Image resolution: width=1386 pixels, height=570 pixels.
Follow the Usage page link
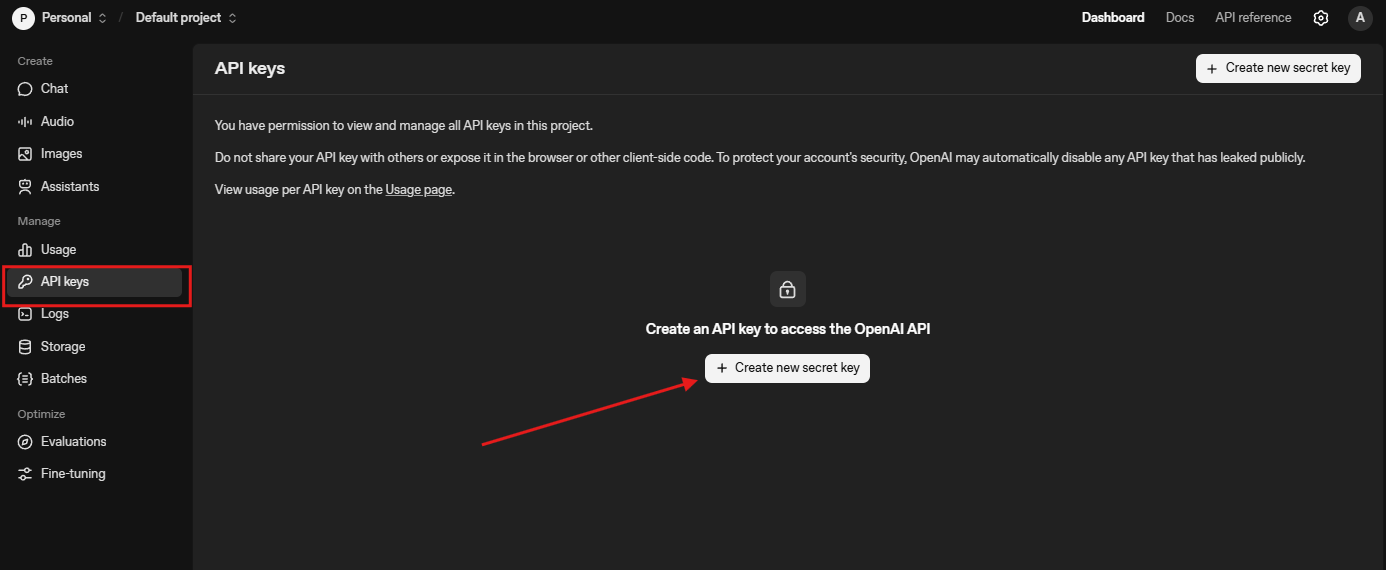419,189
